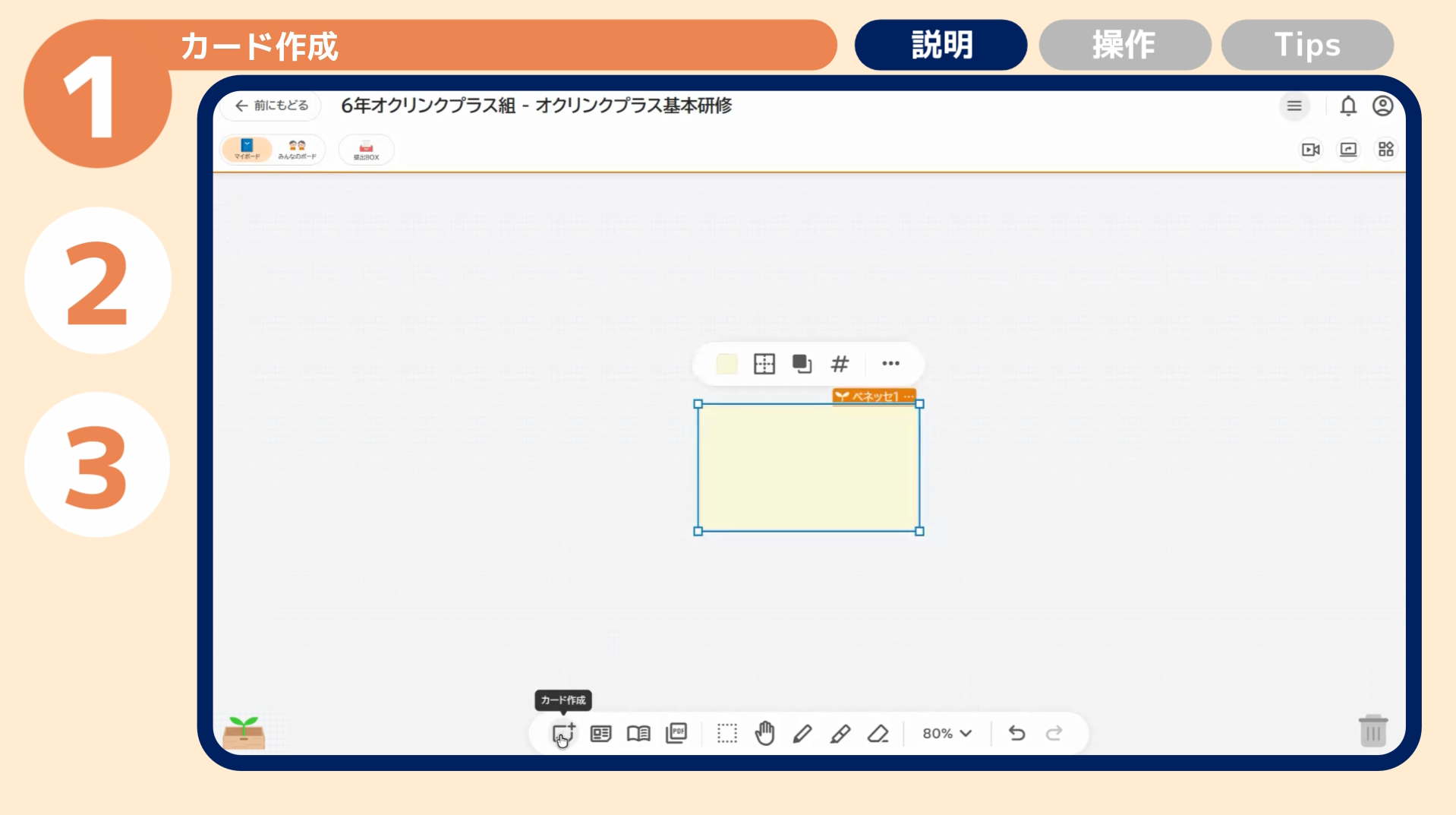1456x815 pixels.
Task: Switch to マイボード board
Action: click(x=247, y=150)
